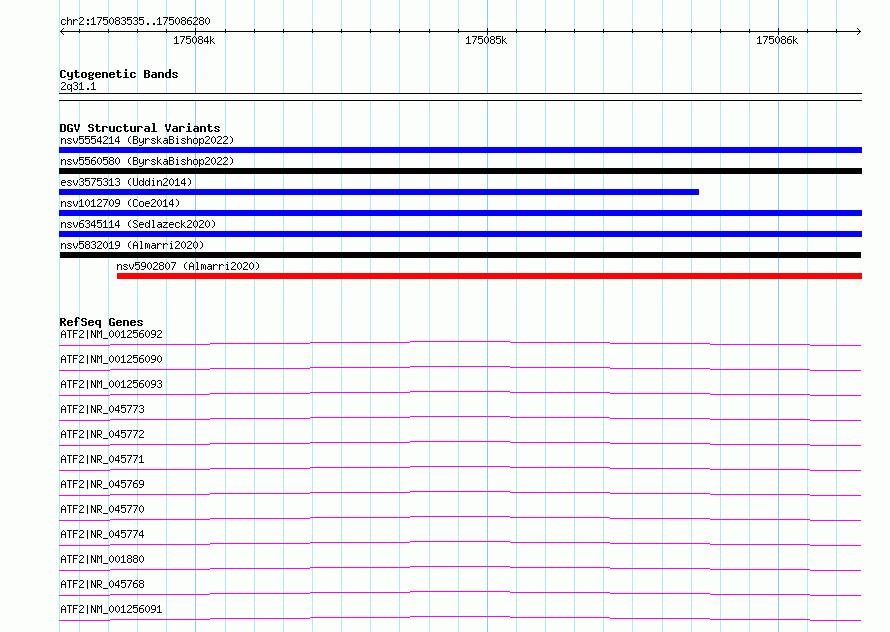Click the 175084k ruler tick label
The height and width of the screenshot is (632, 890).
tap(194, 40)
